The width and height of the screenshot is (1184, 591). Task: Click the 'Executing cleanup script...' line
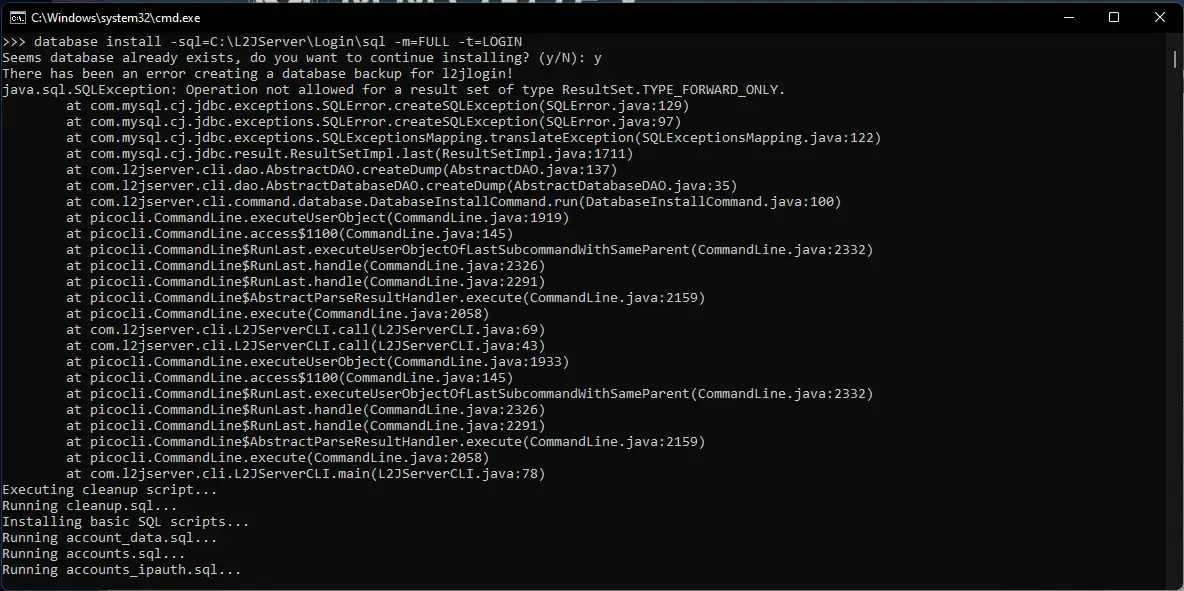pos(109,491)
